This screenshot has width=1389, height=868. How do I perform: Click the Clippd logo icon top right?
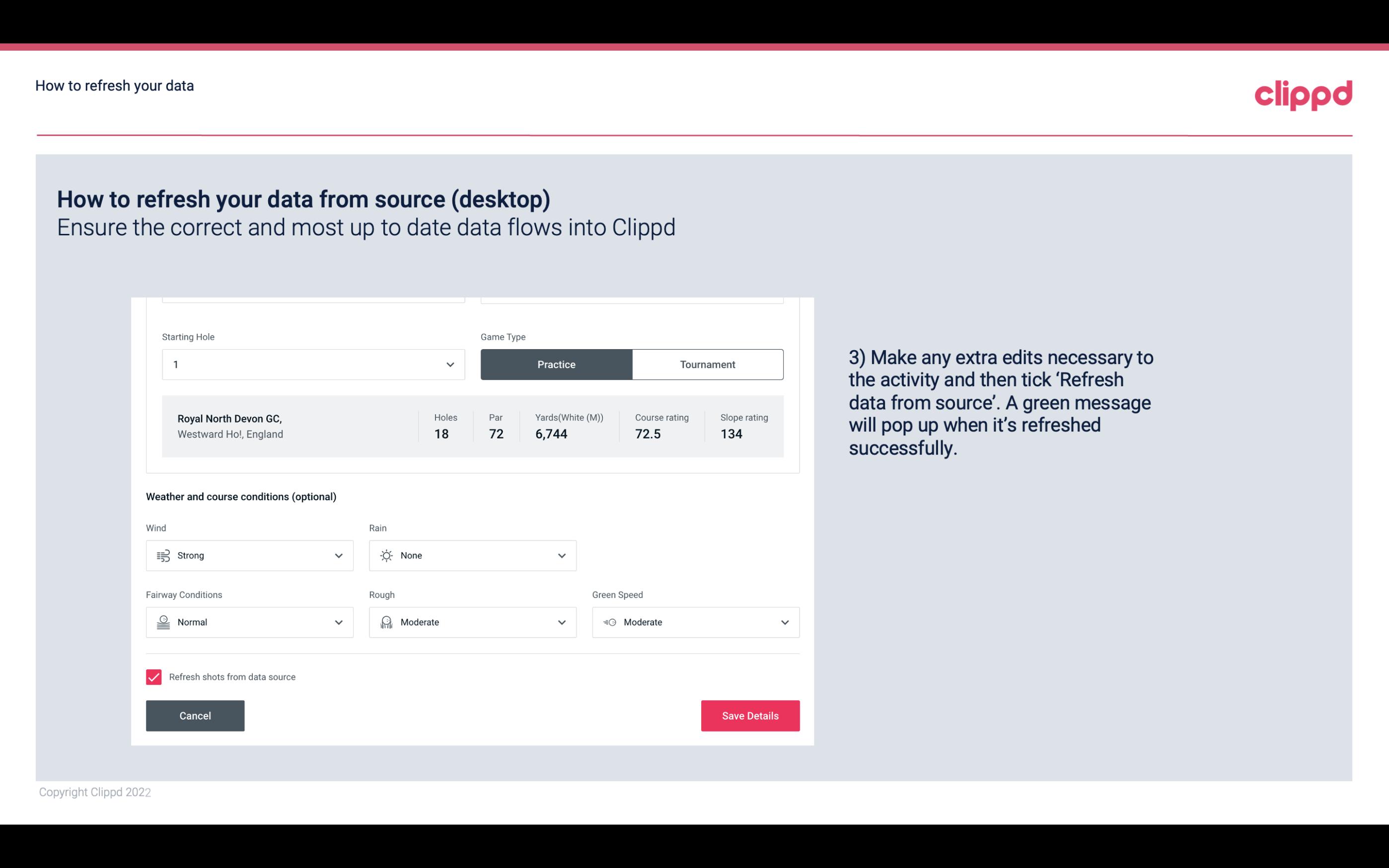point(1303,93)
